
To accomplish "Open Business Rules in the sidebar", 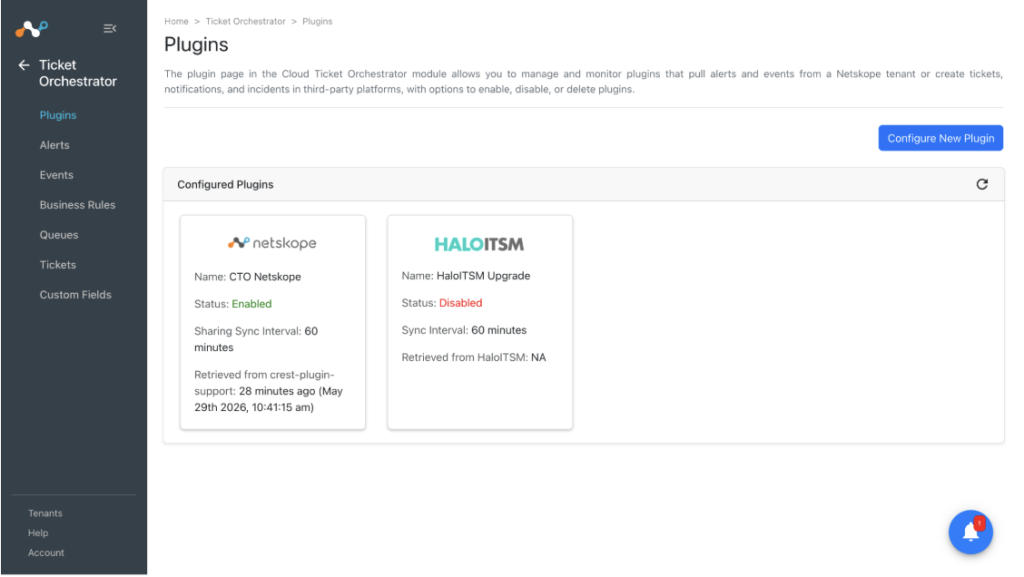I will (77, 205).
